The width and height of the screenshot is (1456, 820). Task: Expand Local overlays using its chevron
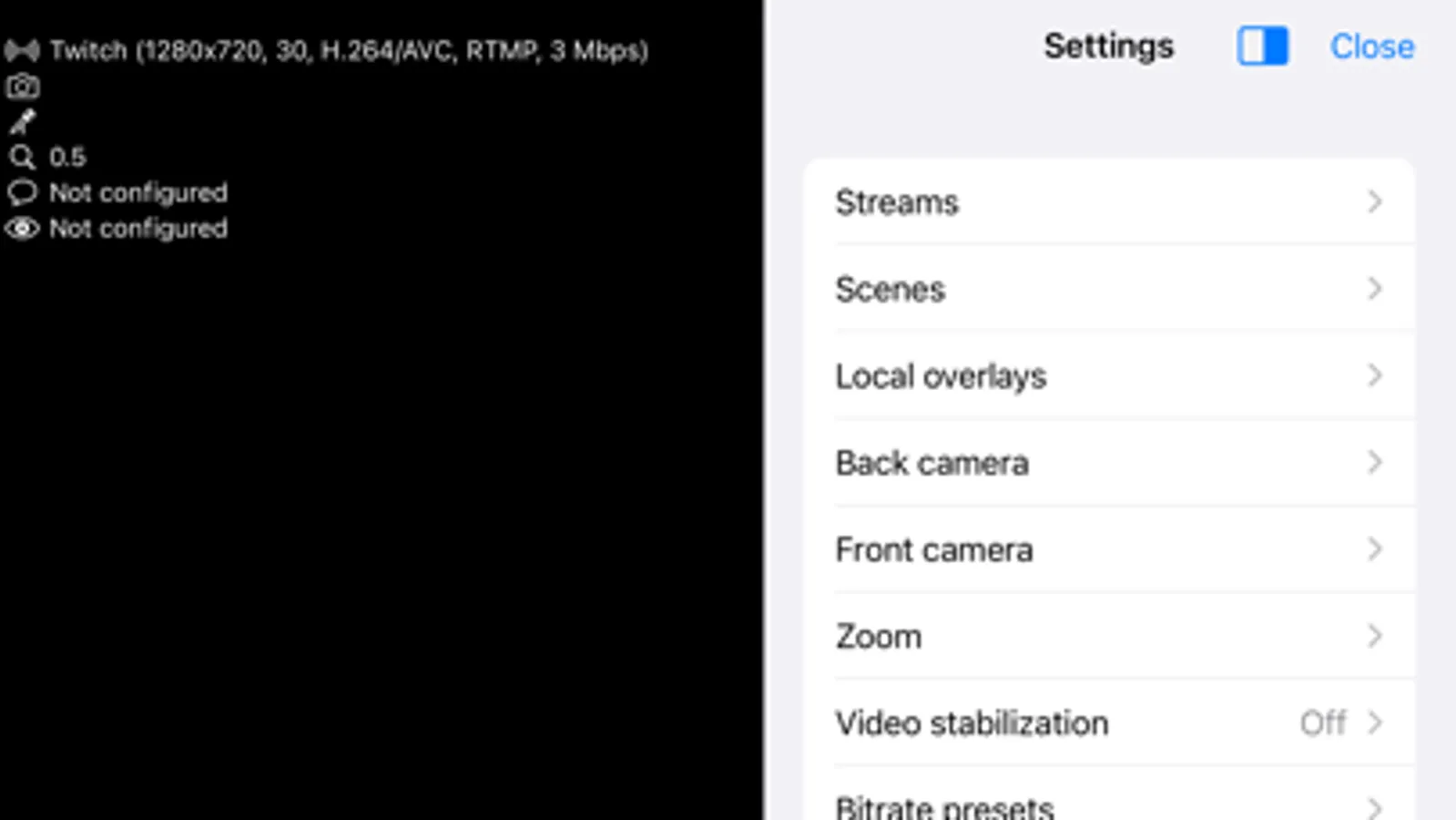coord(1375,375)
